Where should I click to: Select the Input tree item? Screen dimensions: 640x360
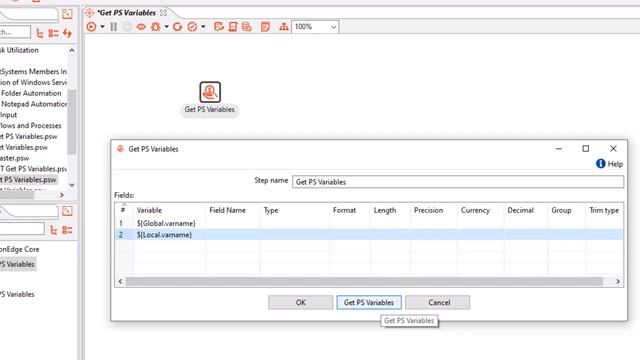click(x=9, y=115)
